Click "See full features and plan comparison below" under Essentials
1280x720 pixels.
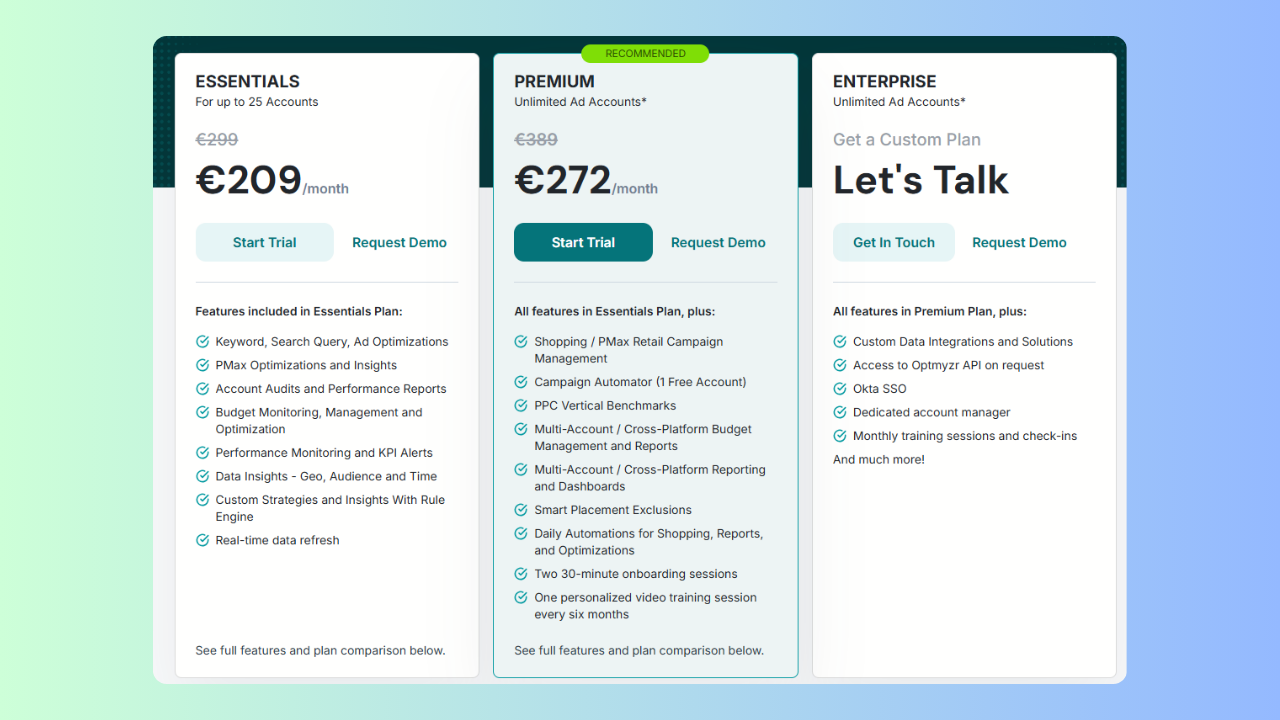coord(320,650)
